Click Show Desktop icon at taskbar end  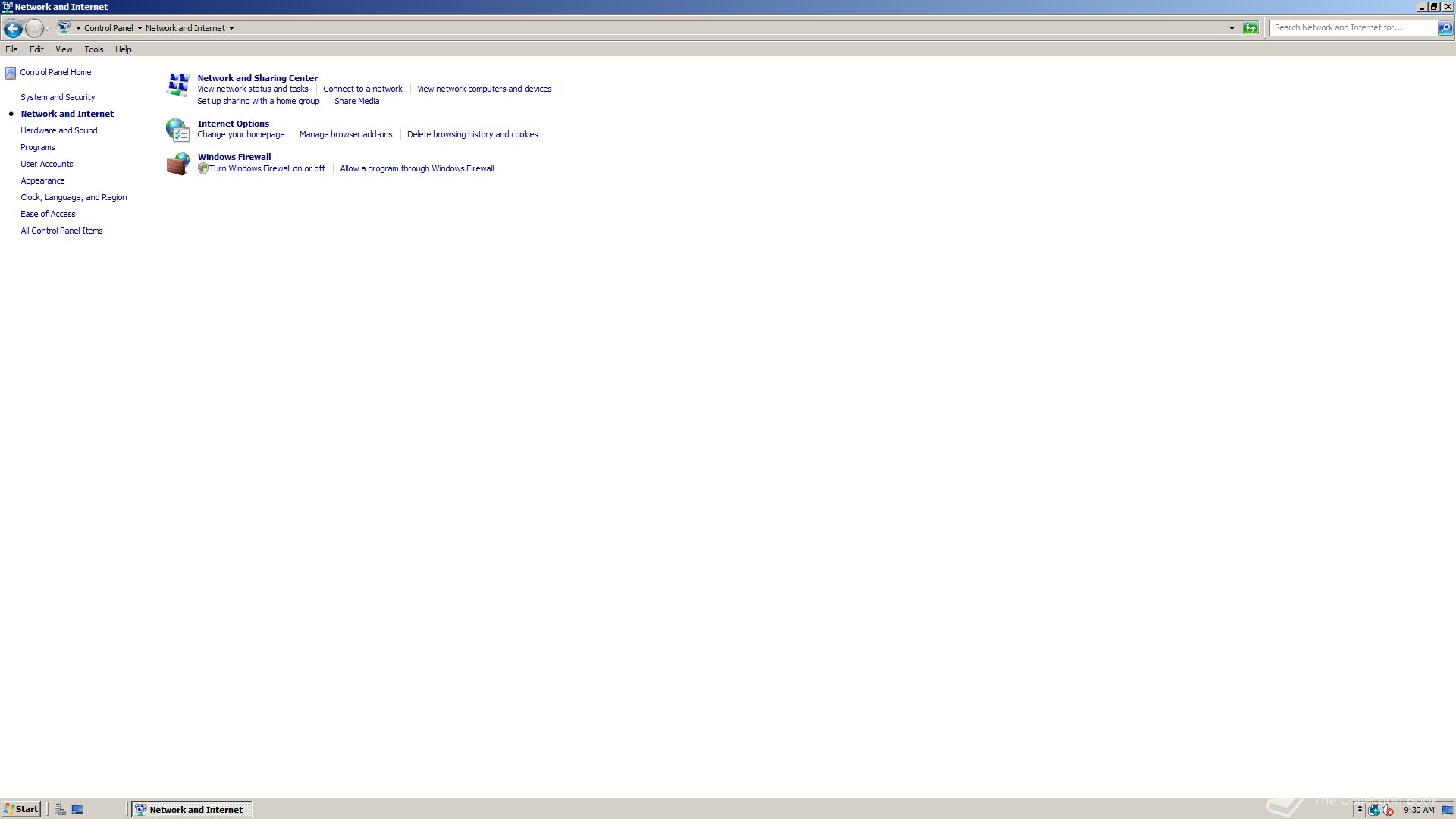coord(1448,810)
